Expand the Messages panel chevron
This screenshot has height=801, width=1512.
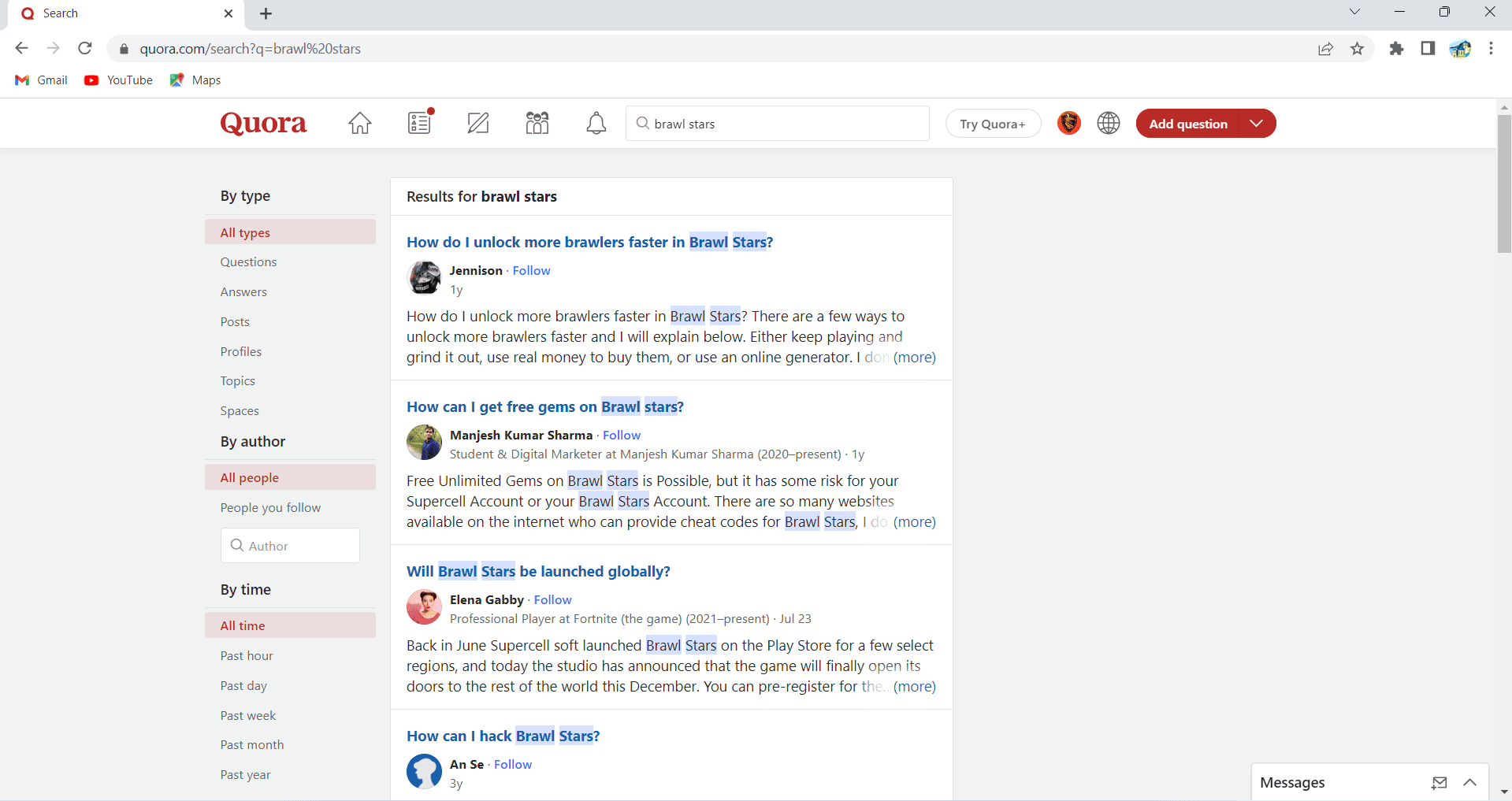click(x=1470, y=783)
